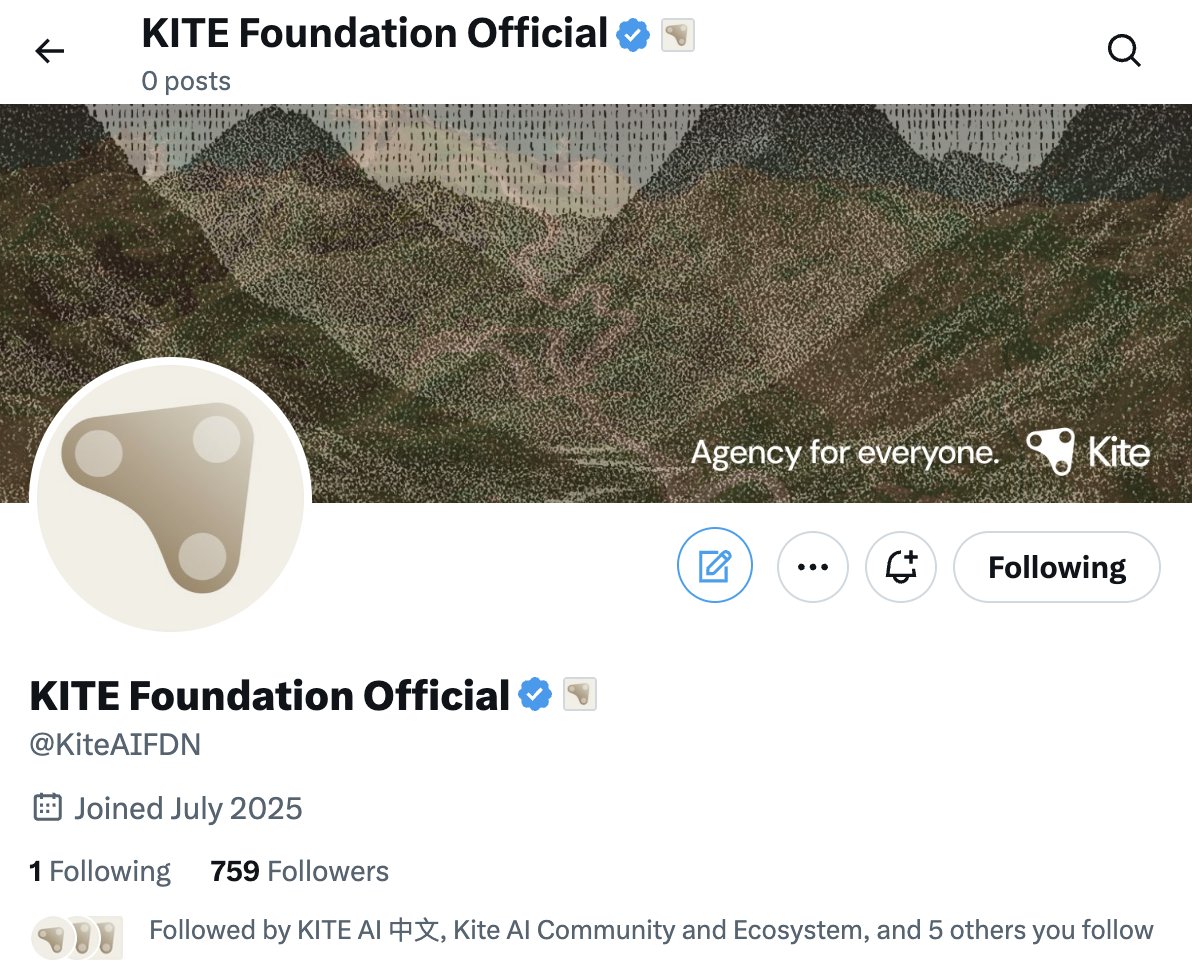Image resolution: width=1192 pixels, height=980 pixels.
Task: Open the 1 Following list
Action: pyautogui.click(x=100, y=871)
